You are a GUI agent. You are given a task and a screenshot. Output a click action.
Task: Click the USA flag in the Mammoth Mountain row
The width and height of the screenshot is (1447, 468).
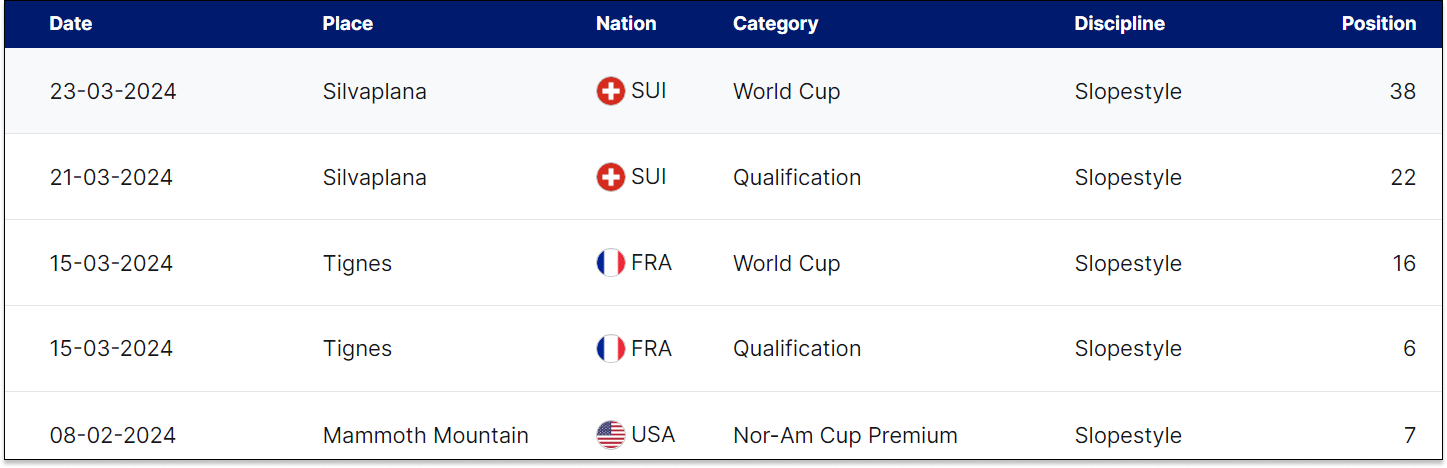[x=610, y=435]
